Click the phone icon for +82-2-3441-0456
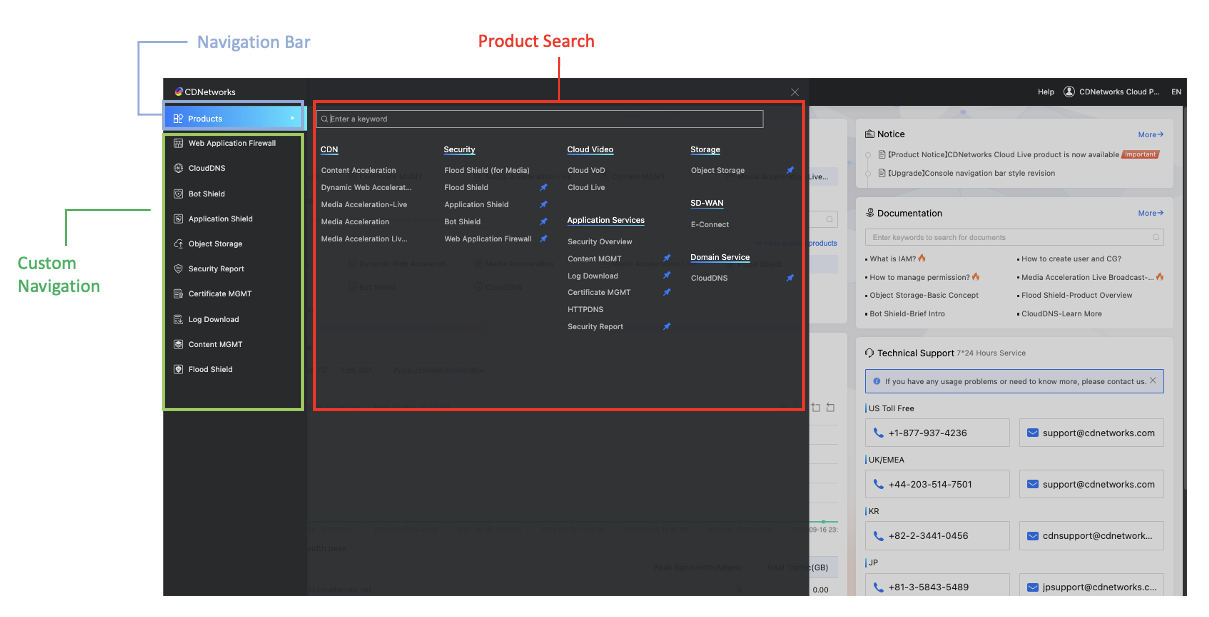Viewport: 1209px width, 617px height. (878, 535)
